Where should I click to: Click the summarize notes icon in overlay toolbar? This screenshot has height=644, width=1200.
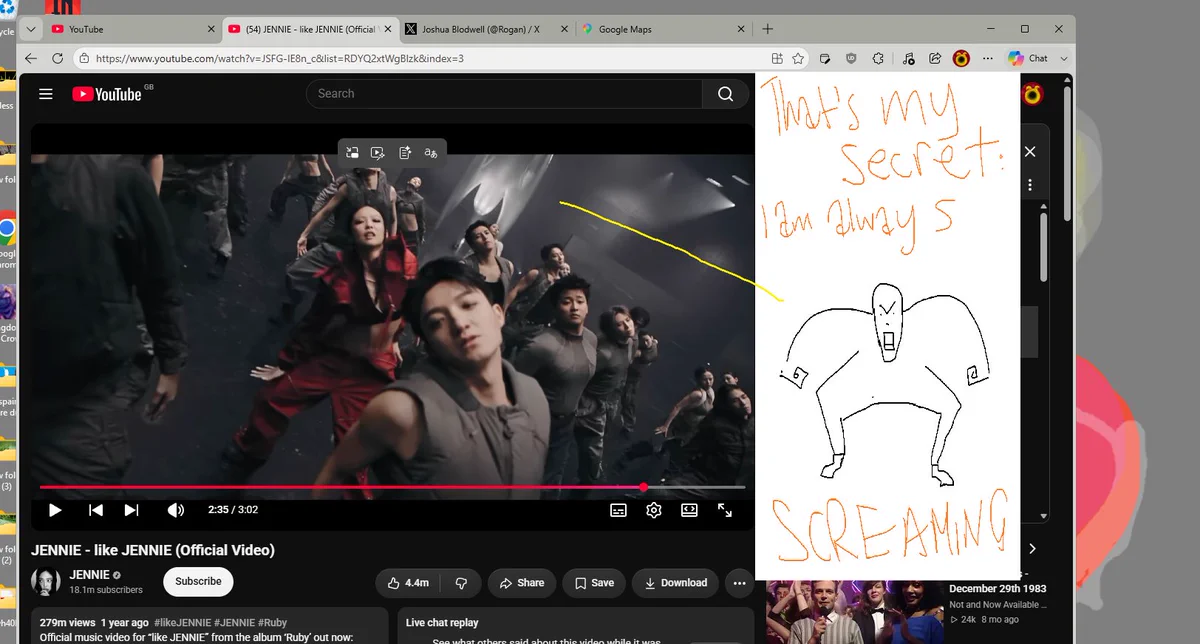pos(405,153)
